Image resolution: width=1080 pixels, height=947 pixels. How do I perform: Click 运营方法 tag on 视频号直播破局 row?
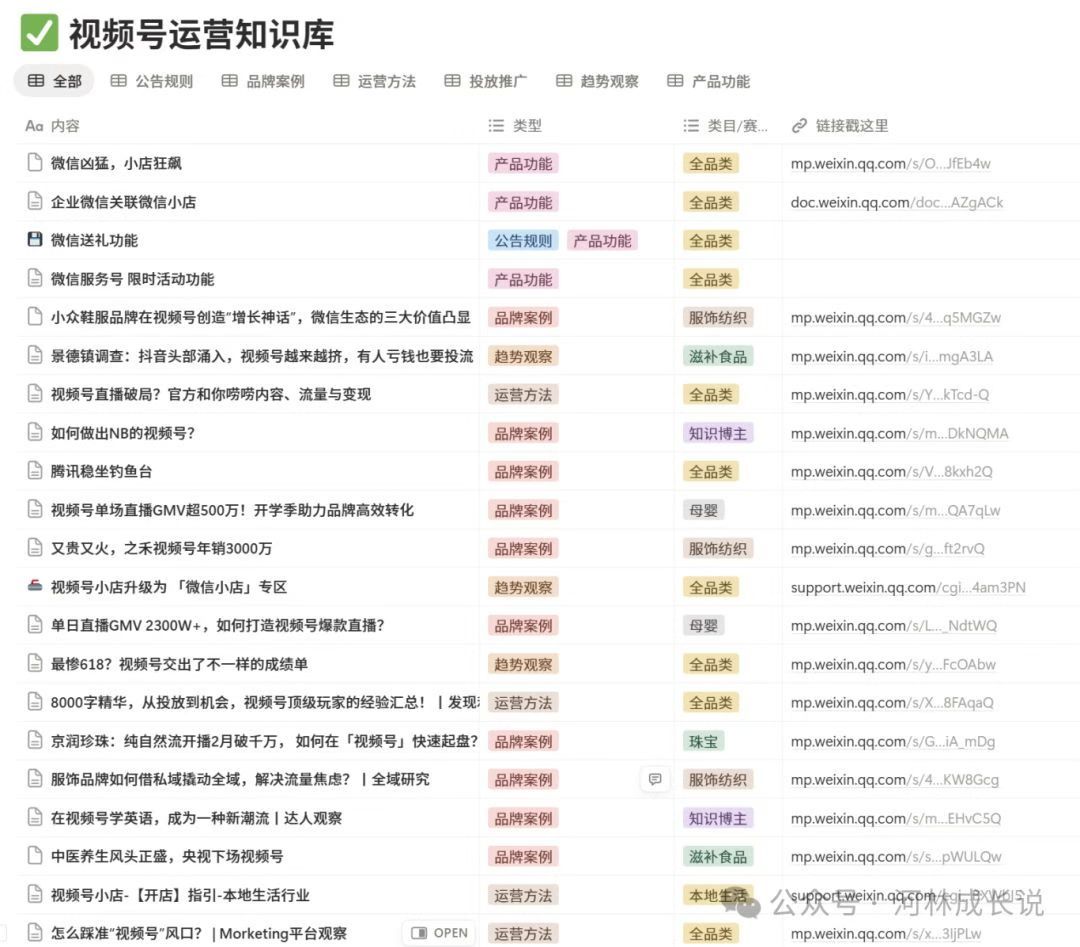(x=523, y=395)
